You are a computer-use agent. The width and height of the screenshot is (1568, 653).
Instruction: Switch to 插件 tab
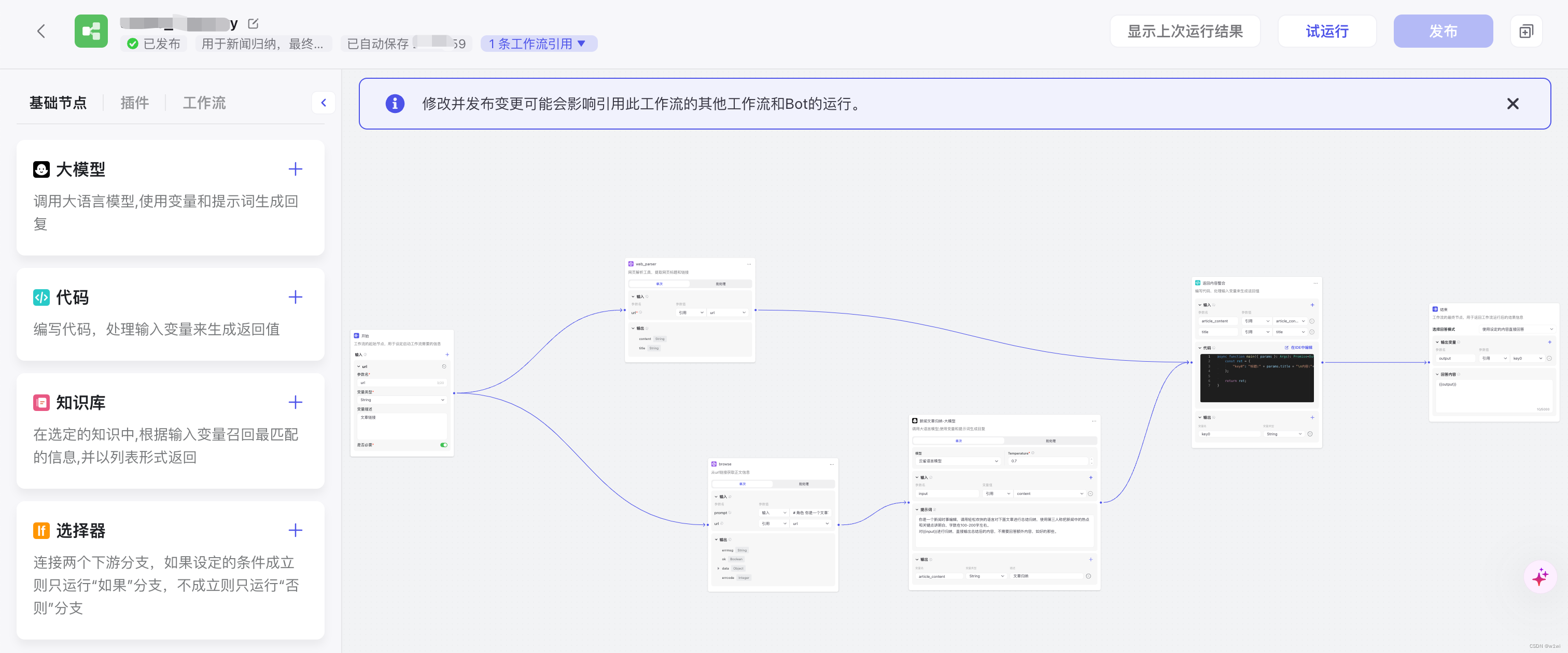point(134,103)
